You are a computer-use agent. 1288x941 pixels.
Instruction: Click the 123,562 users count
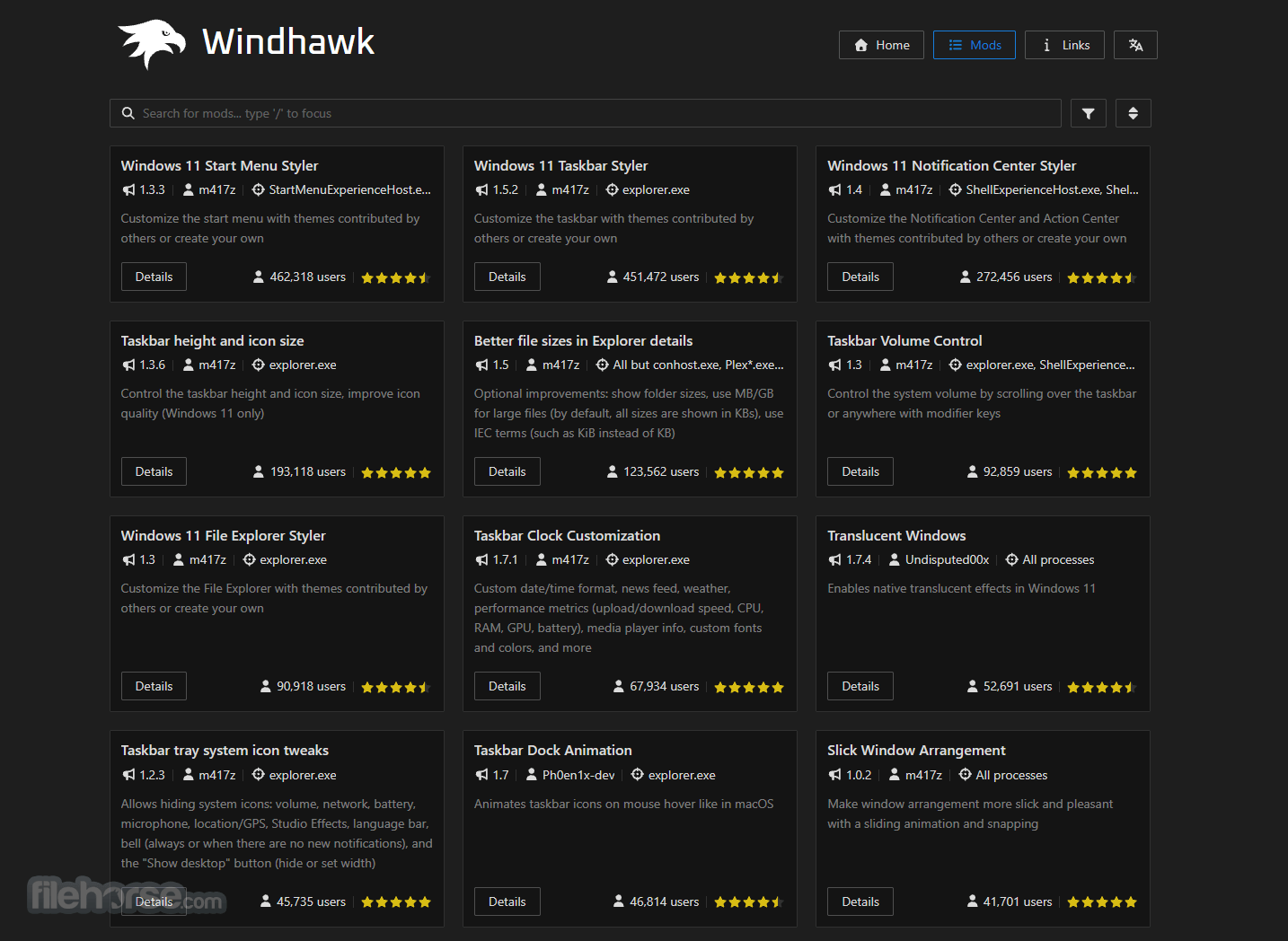pos(661,471)
